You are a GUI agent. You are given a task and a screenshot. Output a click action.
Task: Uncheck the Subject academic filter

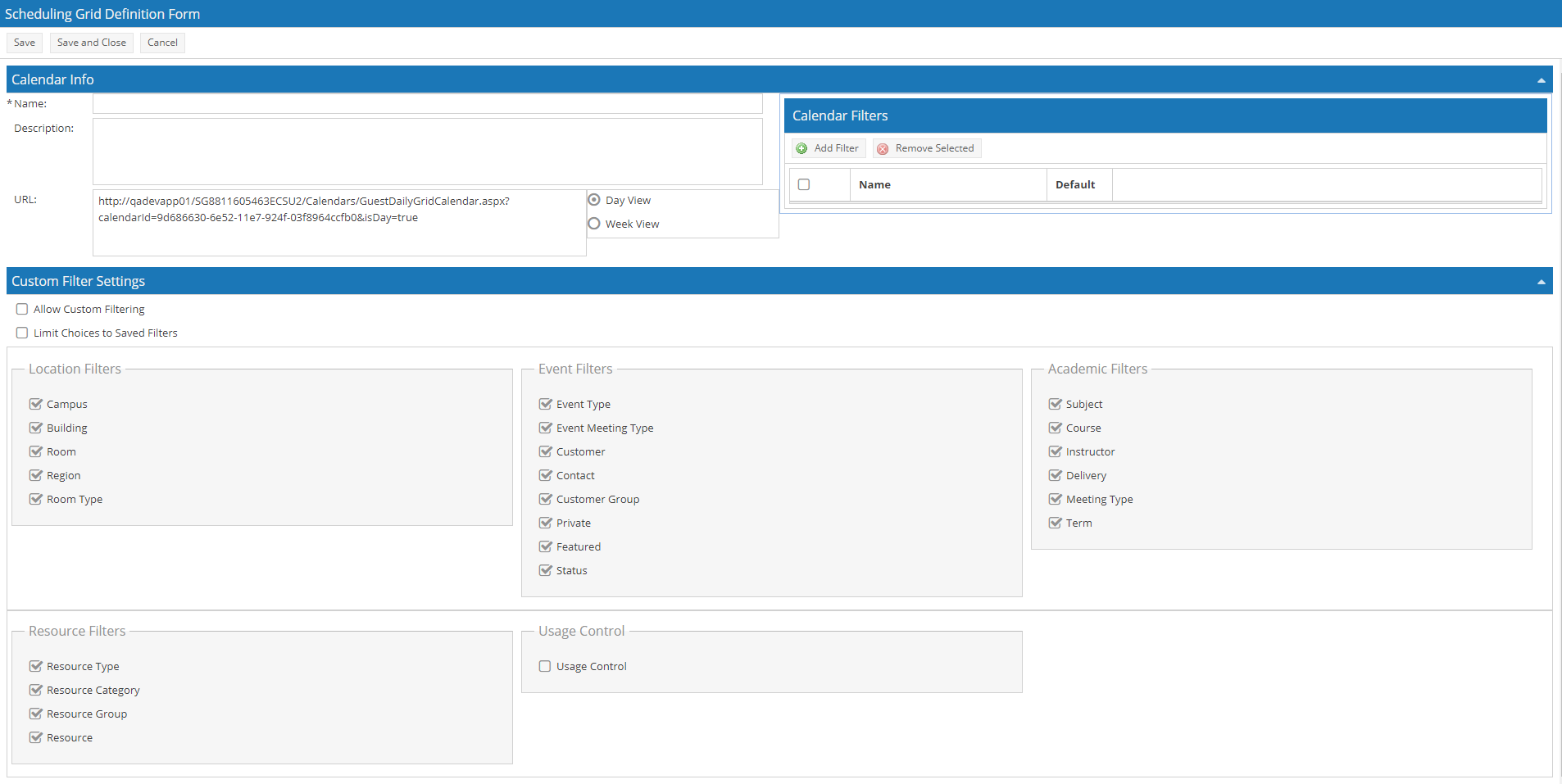tap(1056, 404)
